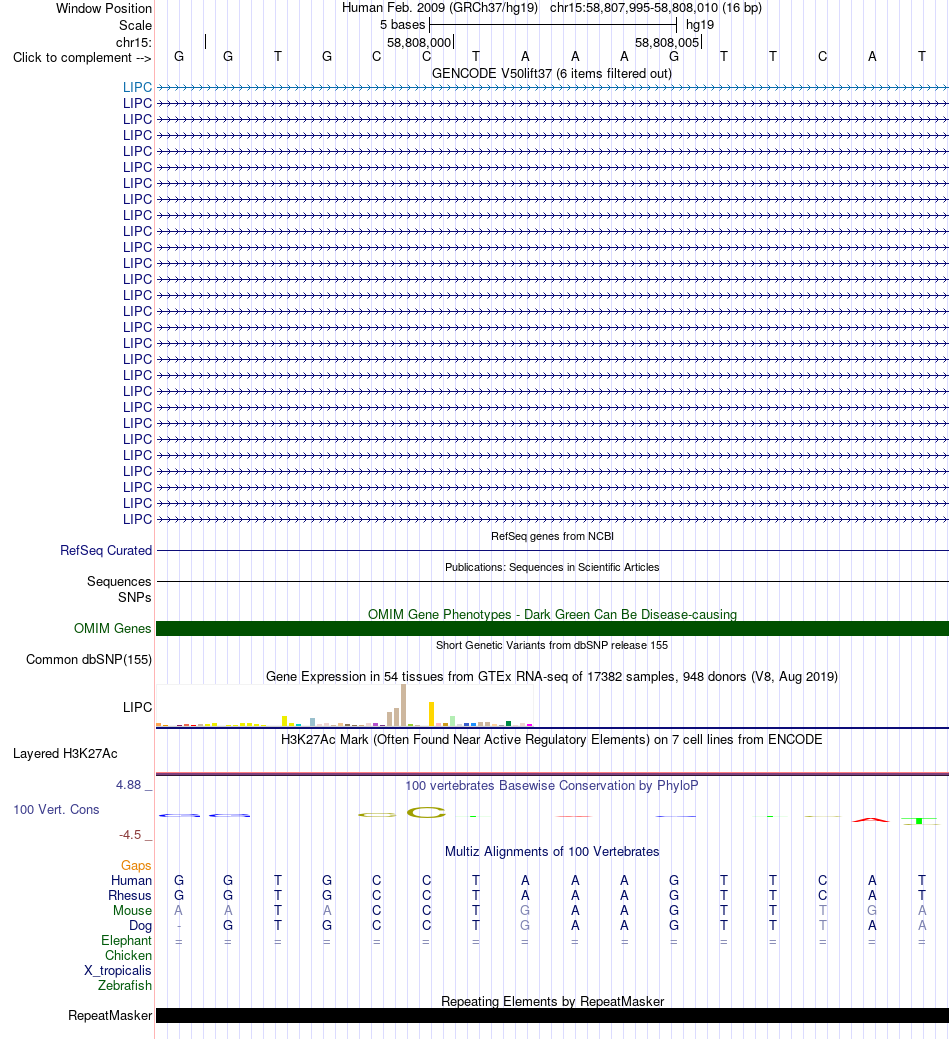The image size is (950, 1039).
Task: Click the SNPs track label
Action: [134, 597]
